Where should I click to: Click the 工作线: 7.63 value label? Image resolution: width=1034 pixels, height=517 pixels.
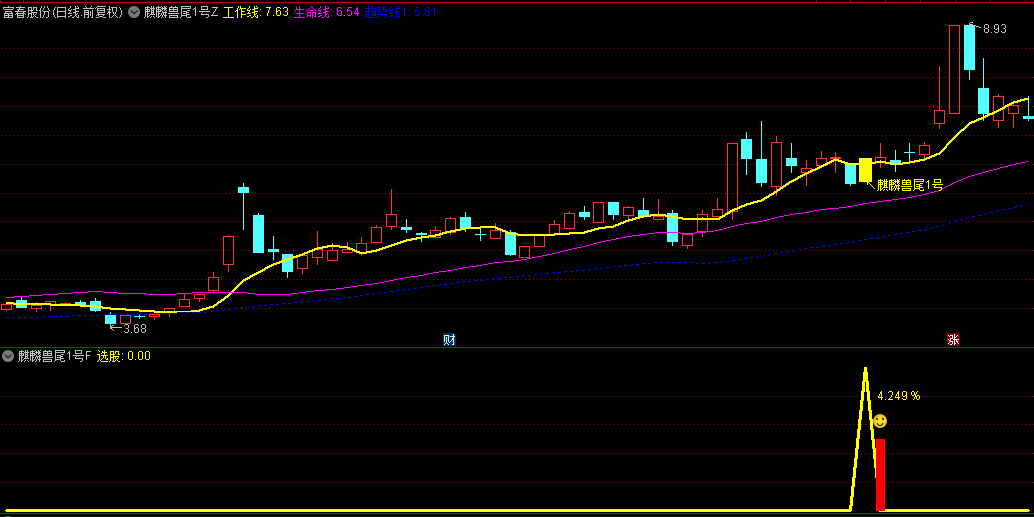256,12
